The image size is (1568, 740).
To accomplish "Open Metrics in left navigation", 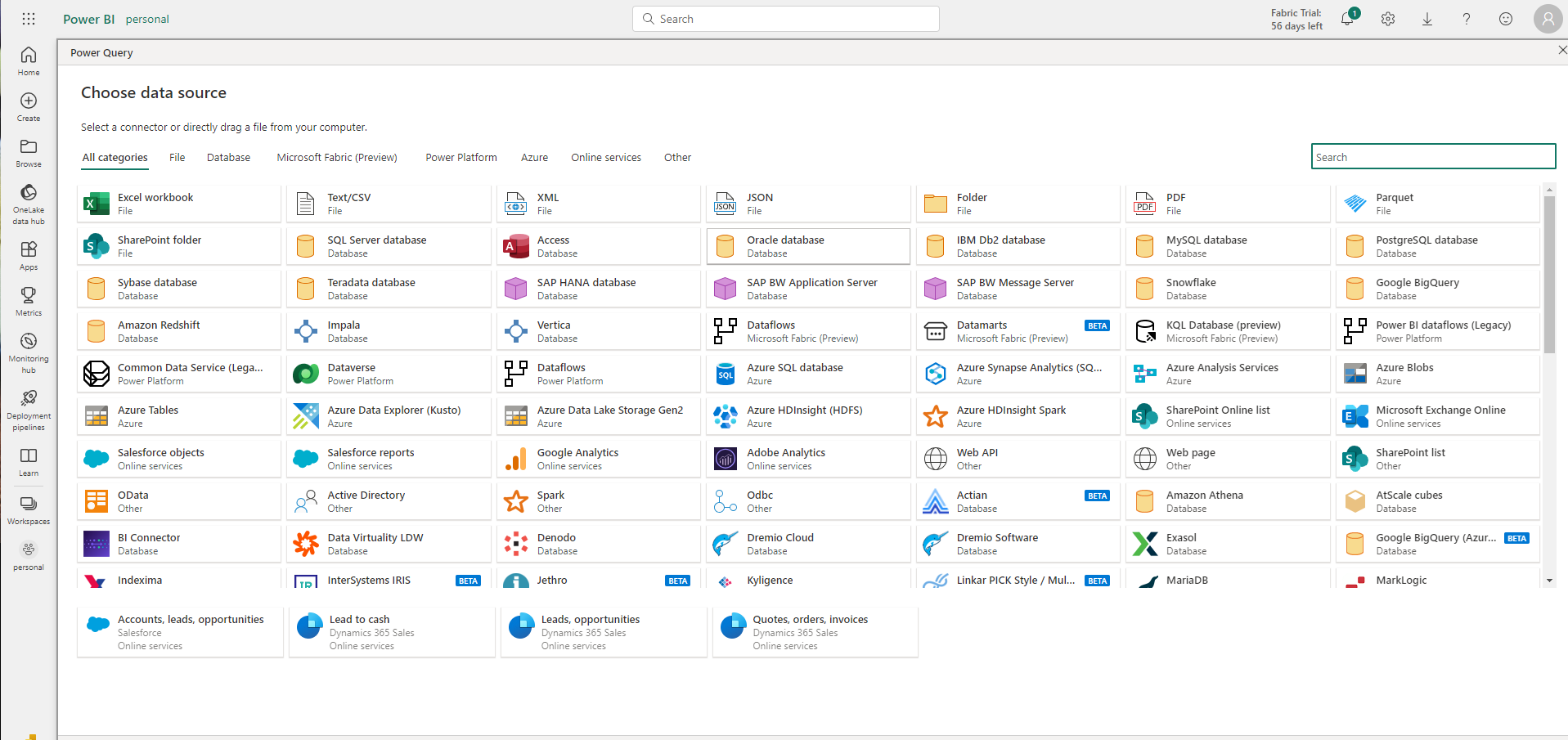I will tap(29, 301).
